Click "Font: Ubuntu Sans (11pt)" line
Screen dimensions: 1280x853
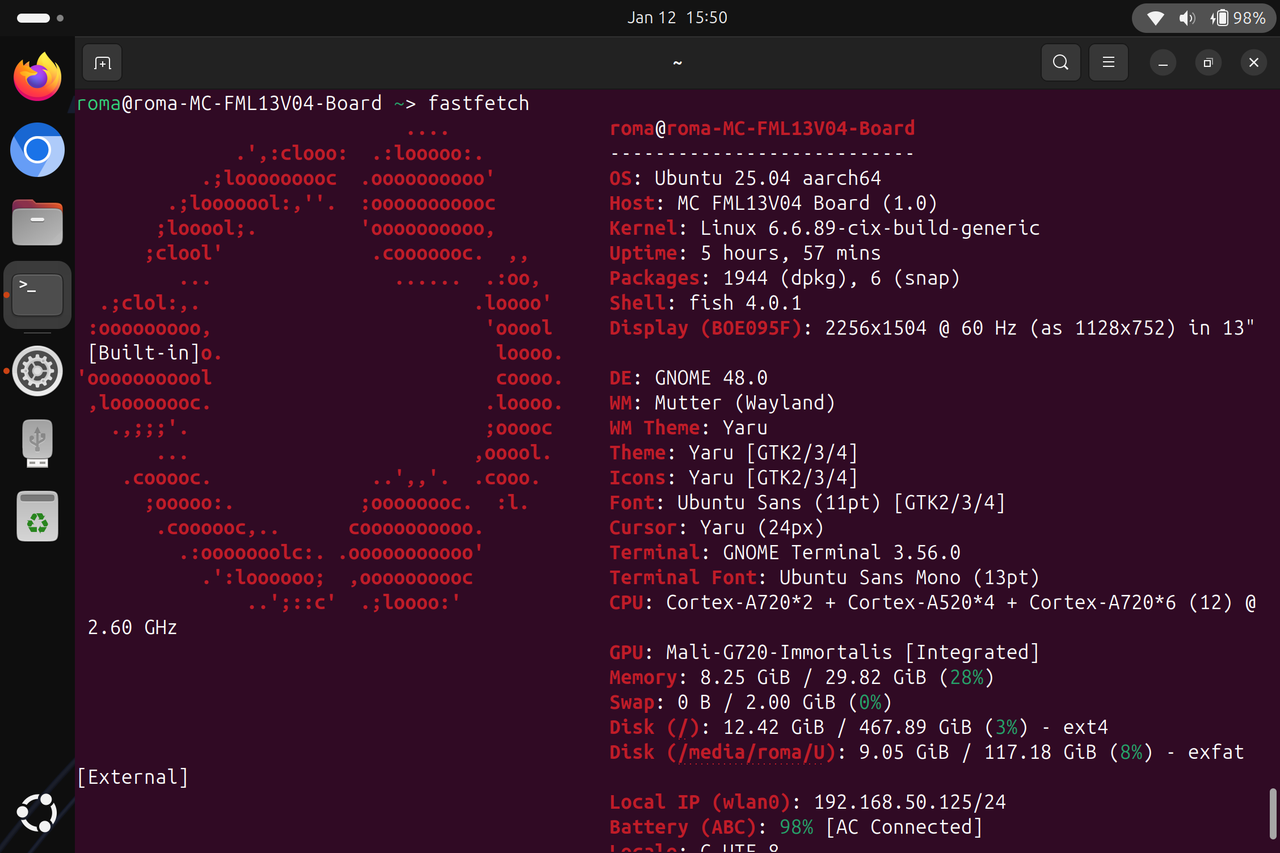point(807,503)
